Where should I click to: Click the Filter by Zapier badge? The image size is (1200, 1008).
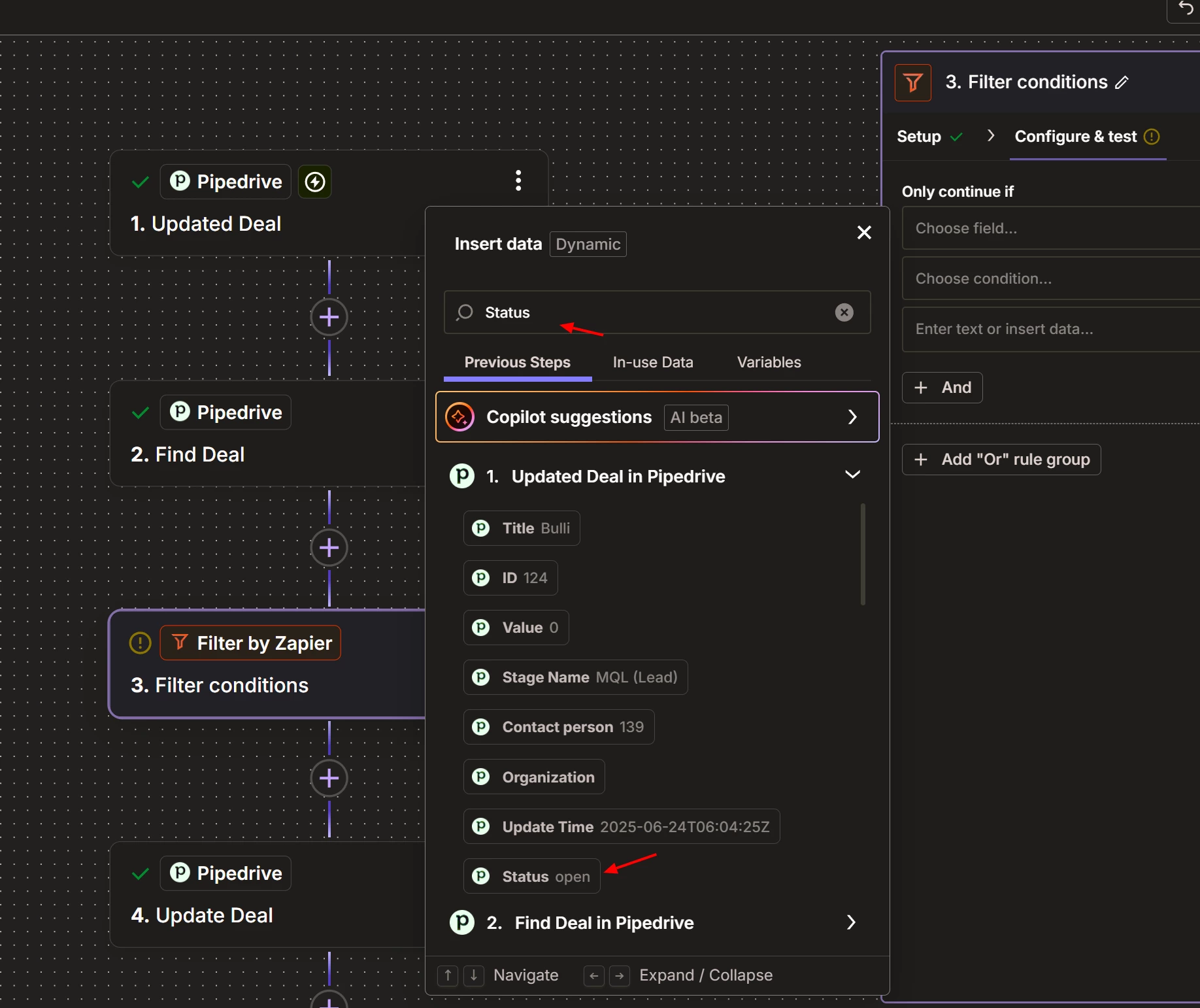tap(250, 643)
